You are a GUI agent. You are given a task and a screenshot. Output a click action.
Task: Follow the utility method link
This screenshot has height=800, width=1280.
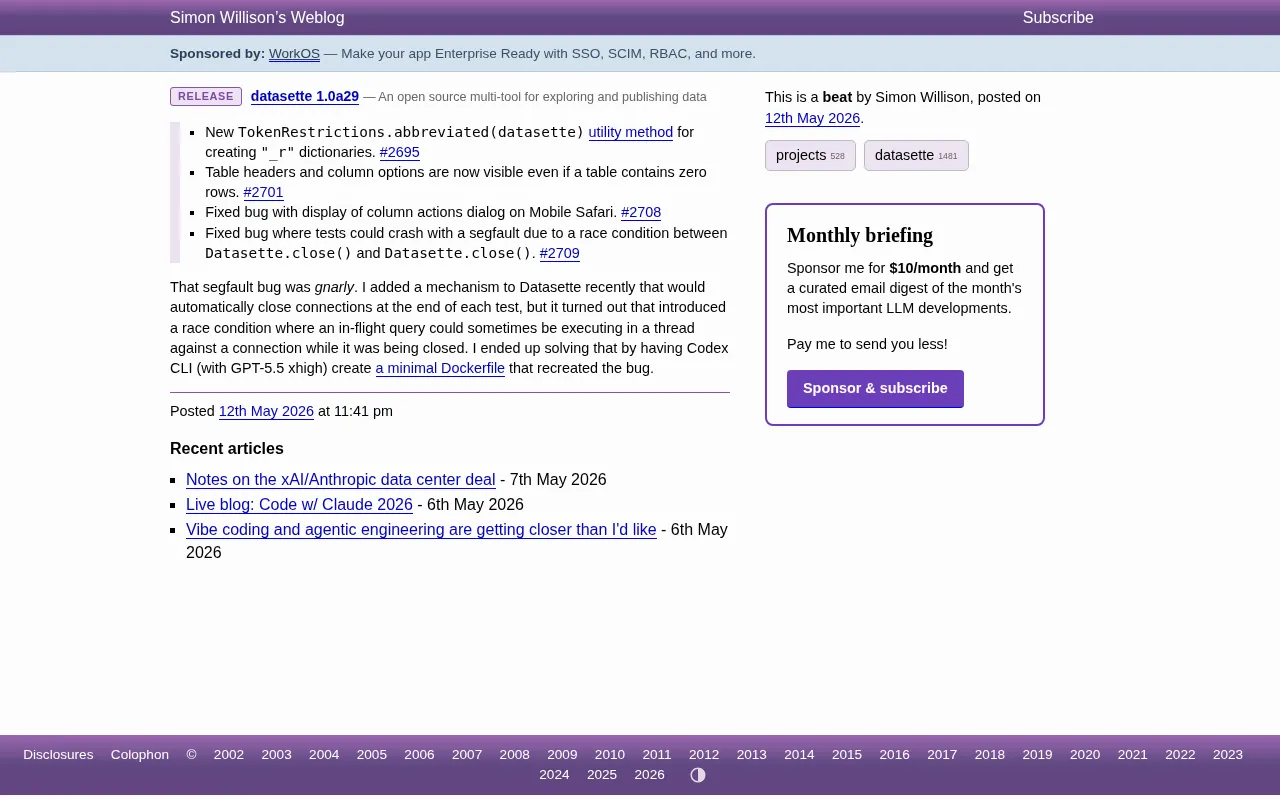(631, 132)
